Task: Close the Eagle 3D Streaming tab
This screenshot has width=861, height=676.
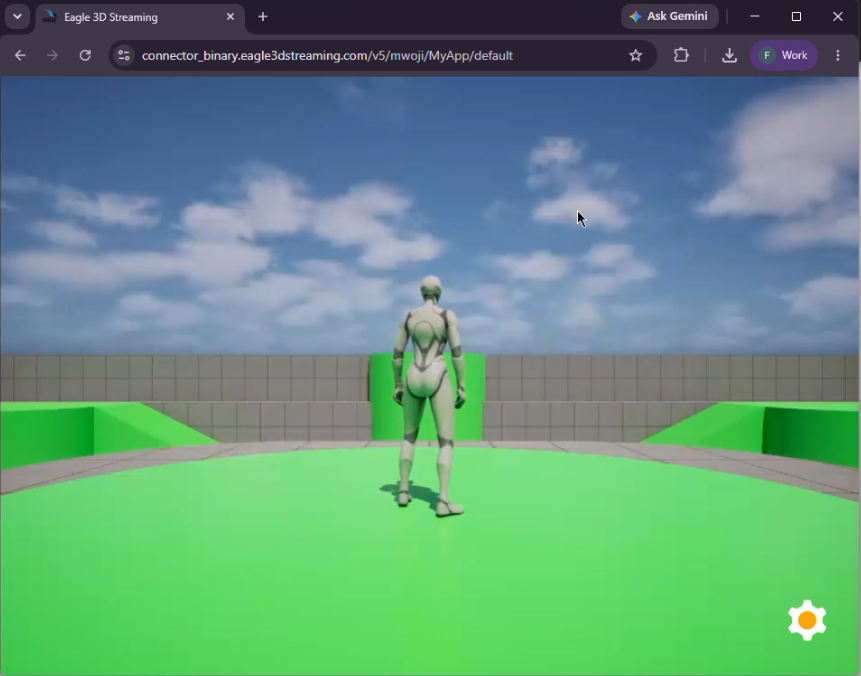Action: click(x=230, y=17)
